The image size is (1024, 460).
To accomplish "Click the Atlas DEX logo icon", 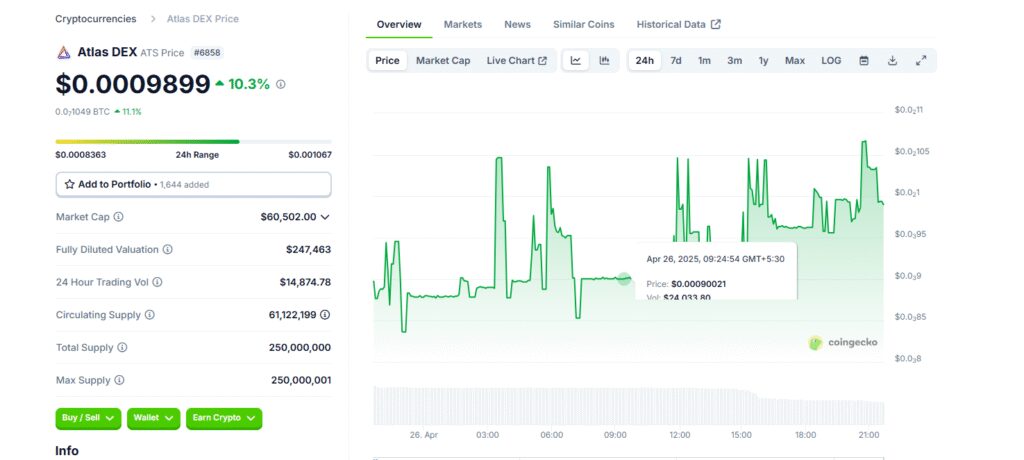I will coord(63,53).
